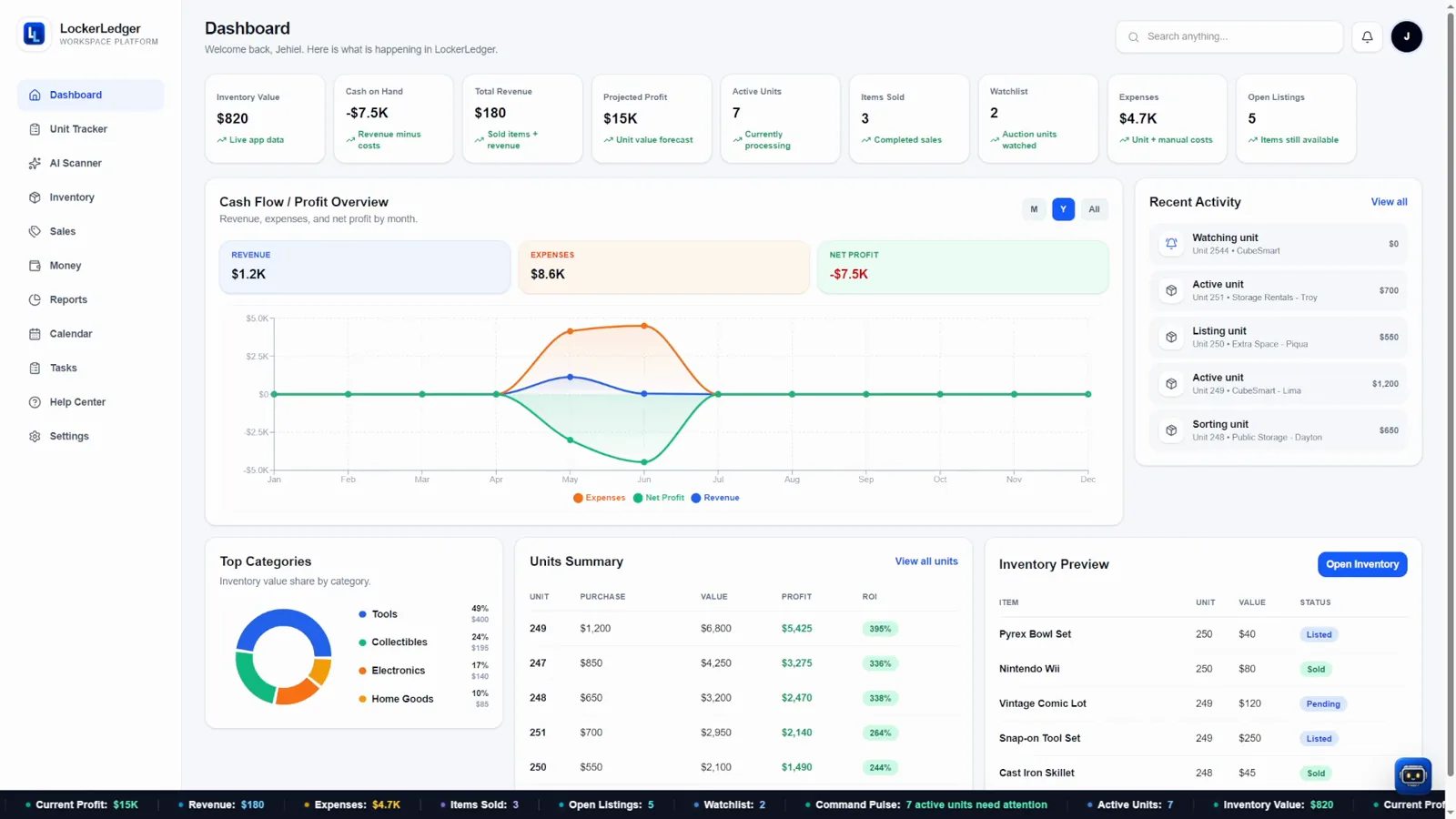The width and height of the screenshot is (1456, 819).
Task: Click the Inventory box icon in sidebar
Action: (35, 197)
